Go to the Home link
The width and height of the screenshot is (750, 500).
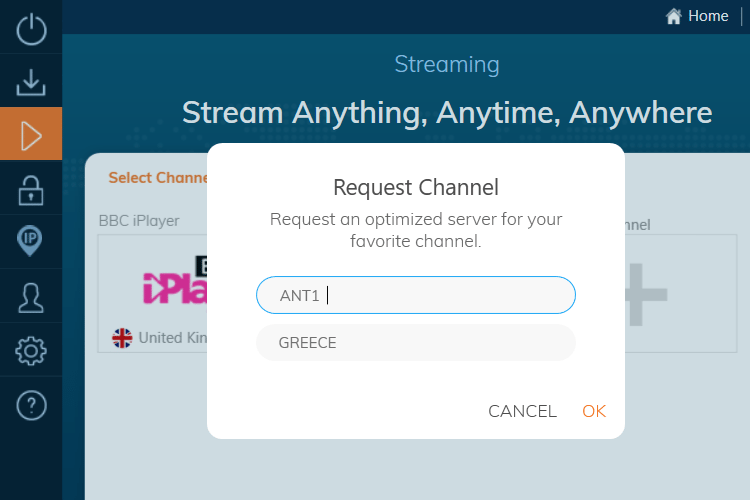tap(708, 16)
